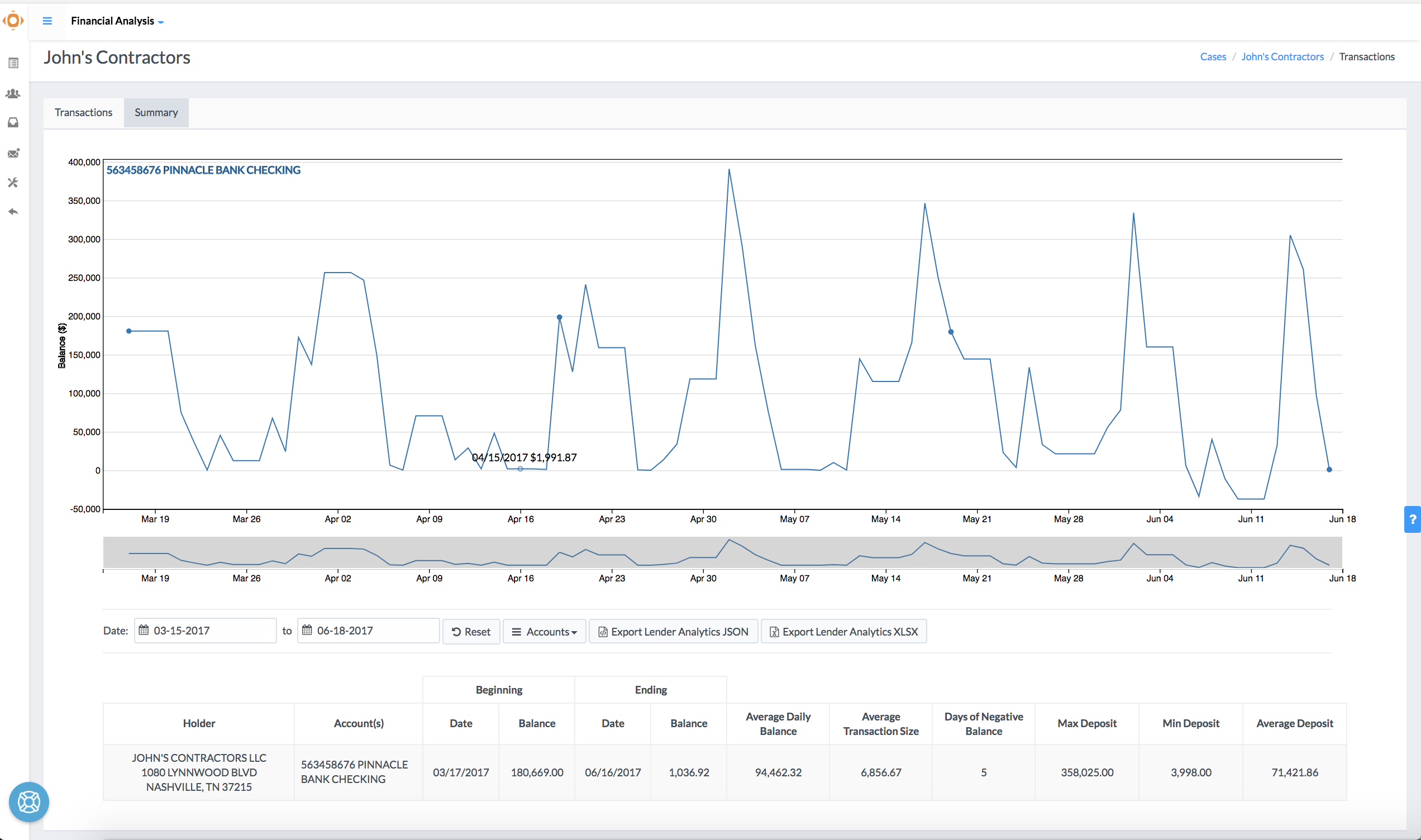Click the orange app logo icon
Screen dimensions: 1421x840
tap(13, 21)
